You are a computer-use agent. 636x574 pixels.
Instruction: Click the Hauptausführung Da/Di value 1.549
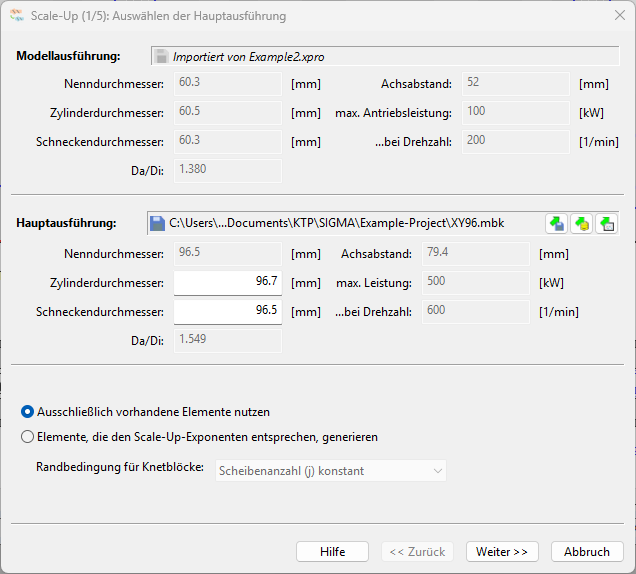(228, 341)
